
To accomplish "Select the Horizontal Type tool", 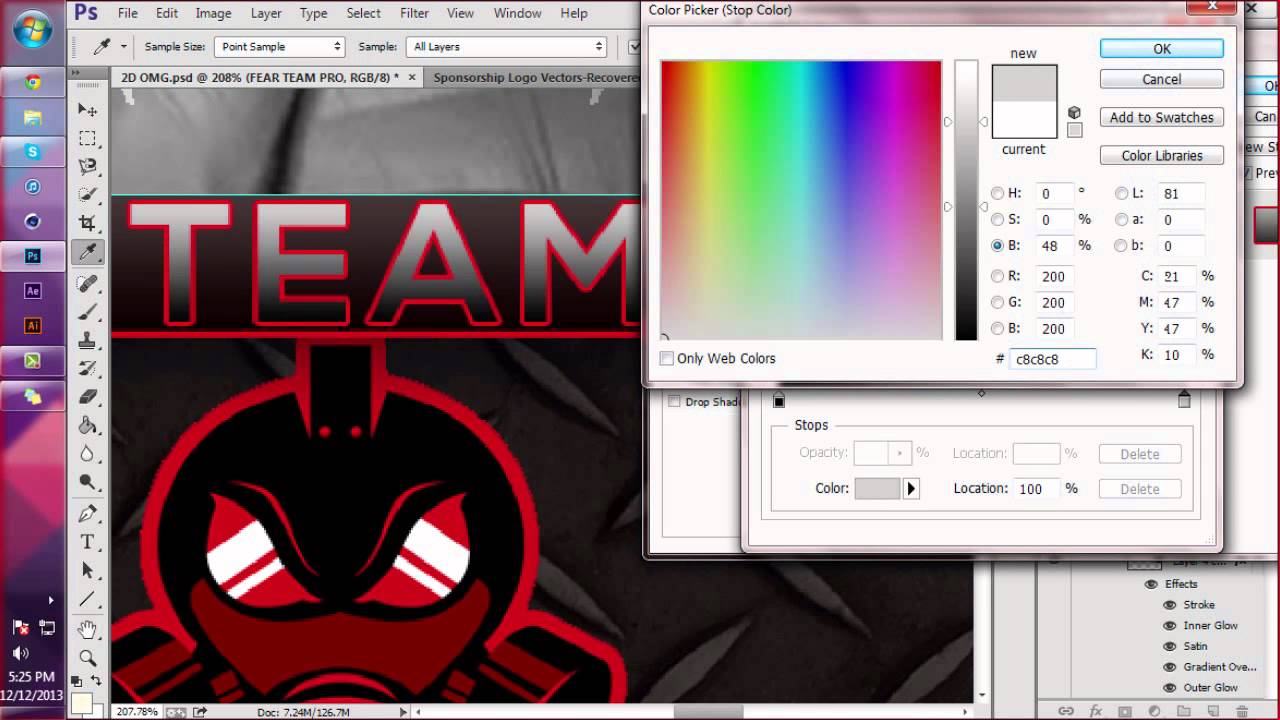I will [88, 542].
